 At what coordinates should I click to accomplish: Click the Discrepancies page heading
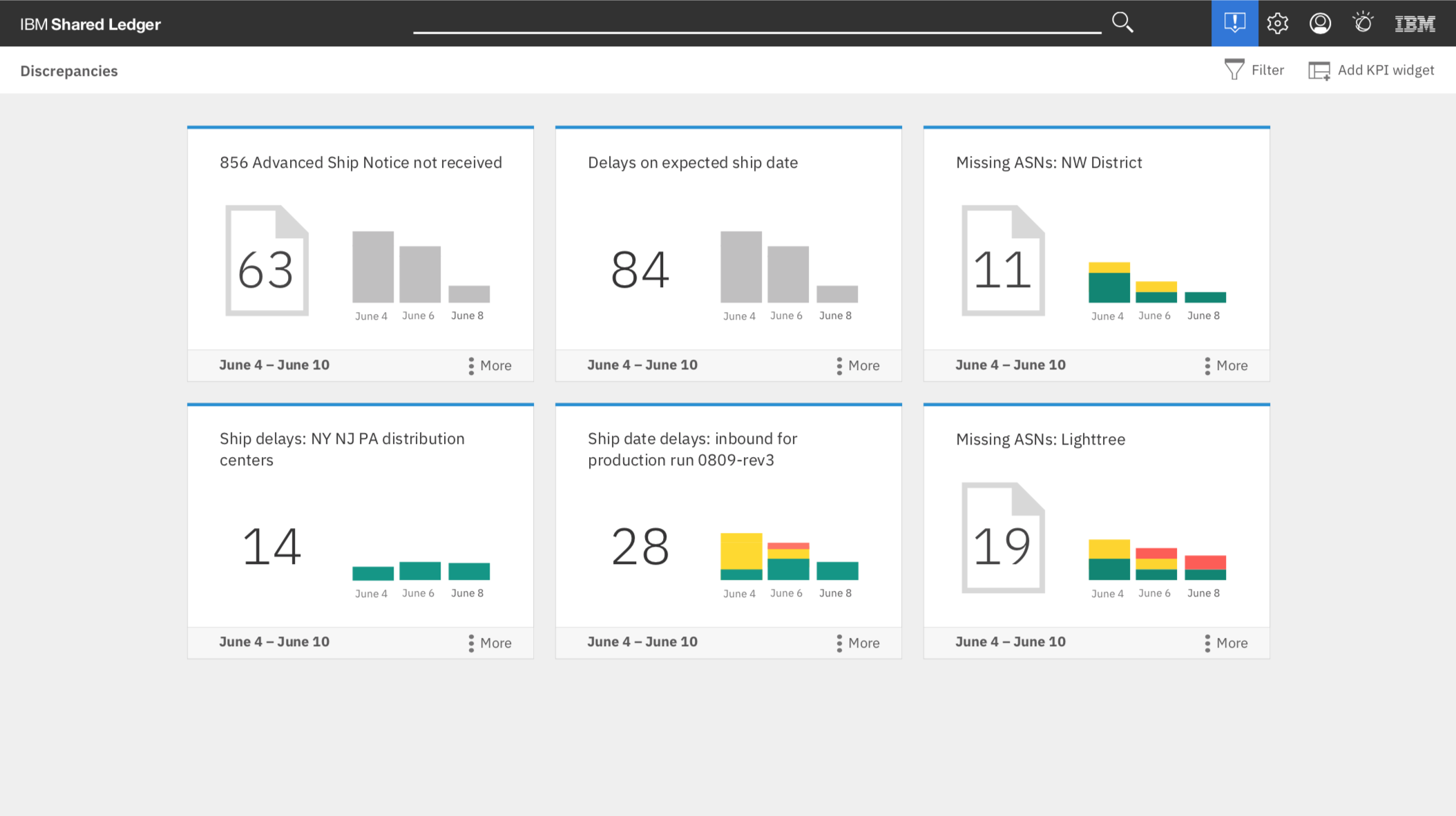coord(69,71)
